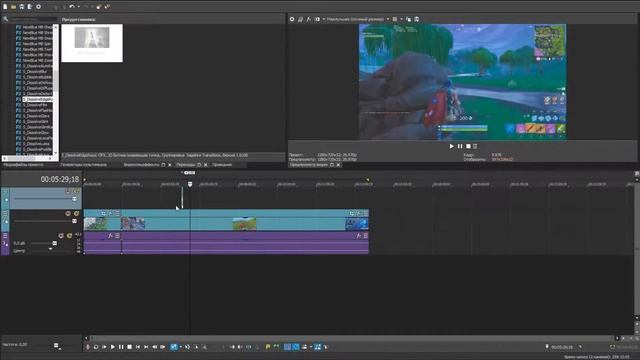Screen dimensions: 640x360
Task: Save the project with the floppy icon
Action: (x=22, y=7)
